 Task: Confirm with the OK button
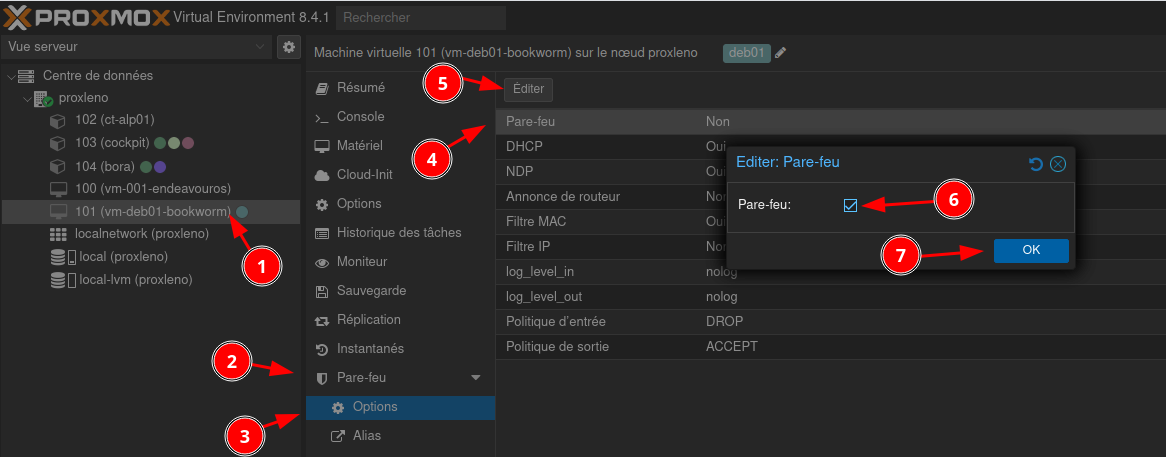pyautogui.click(x=1031, y=251)
